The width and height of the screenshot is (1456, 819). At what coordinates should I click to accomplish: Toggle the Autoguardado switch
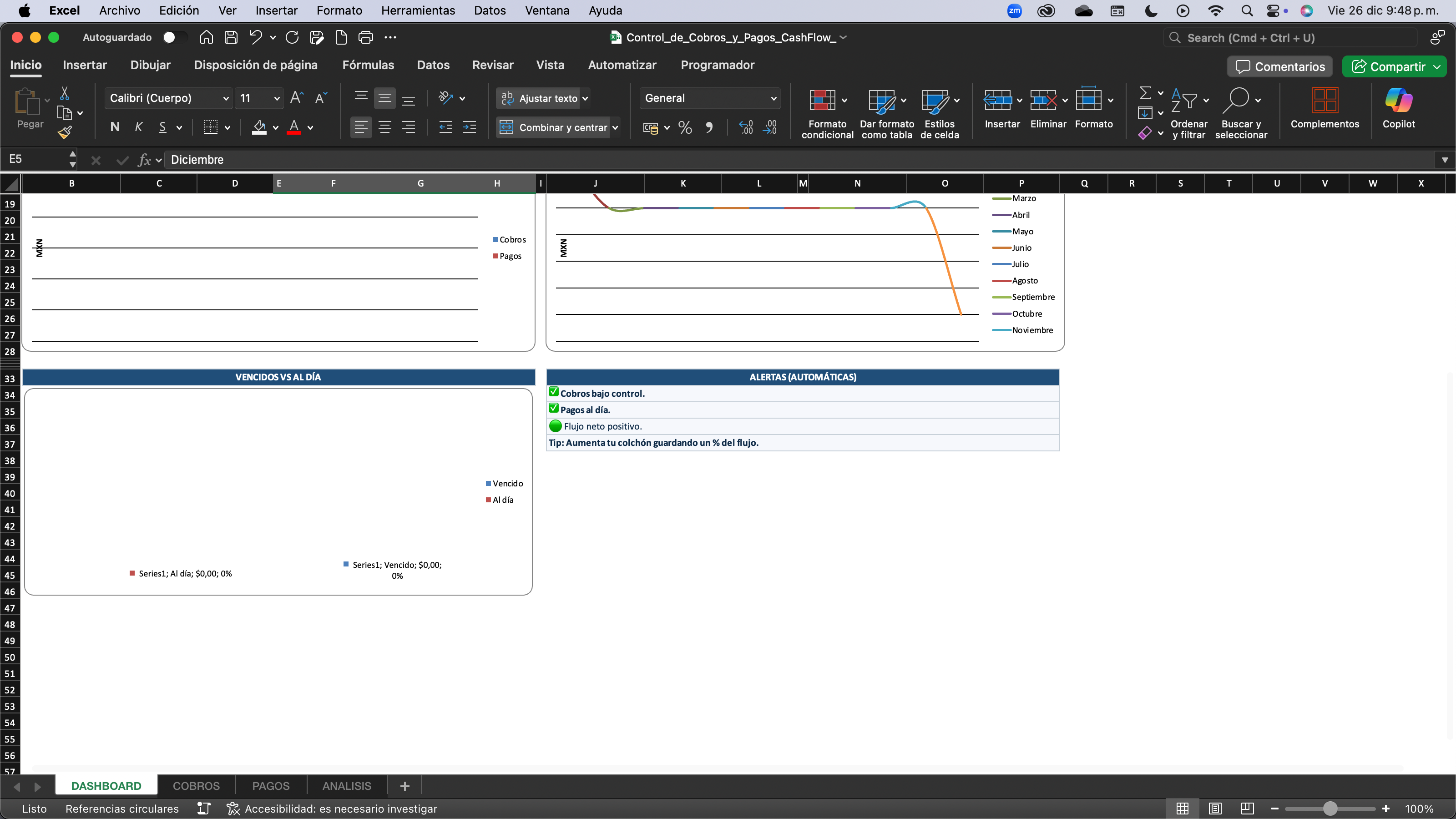[x=174, y=37]
